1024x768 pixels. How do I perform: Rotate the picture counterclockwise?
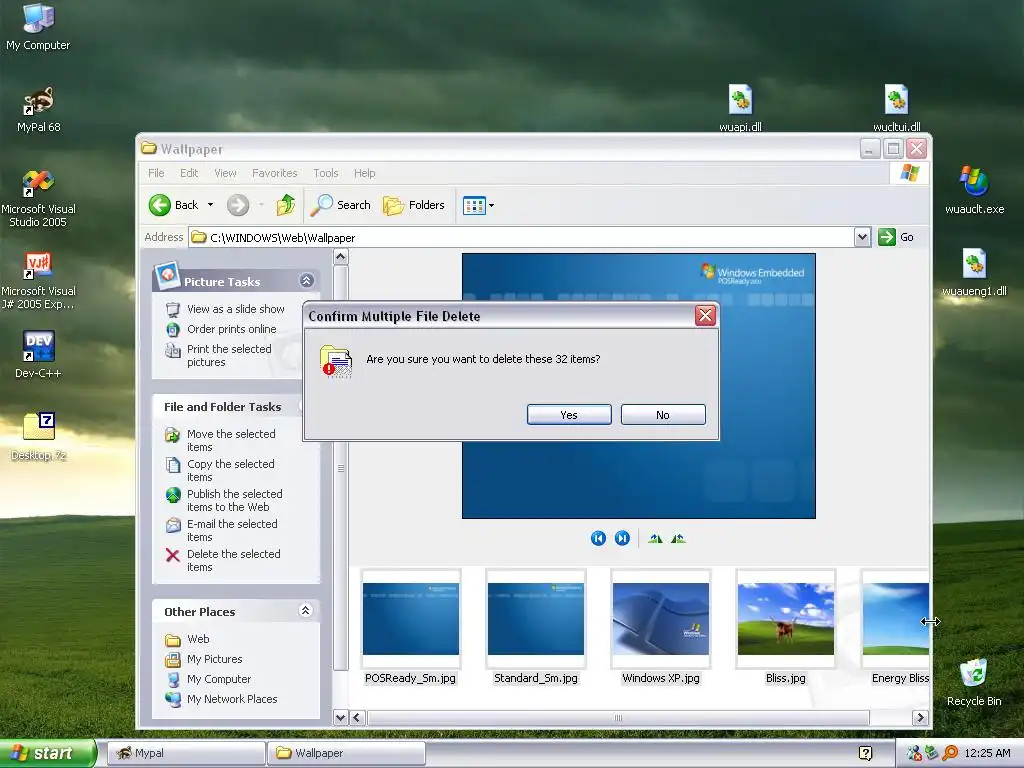coord(678,538)
